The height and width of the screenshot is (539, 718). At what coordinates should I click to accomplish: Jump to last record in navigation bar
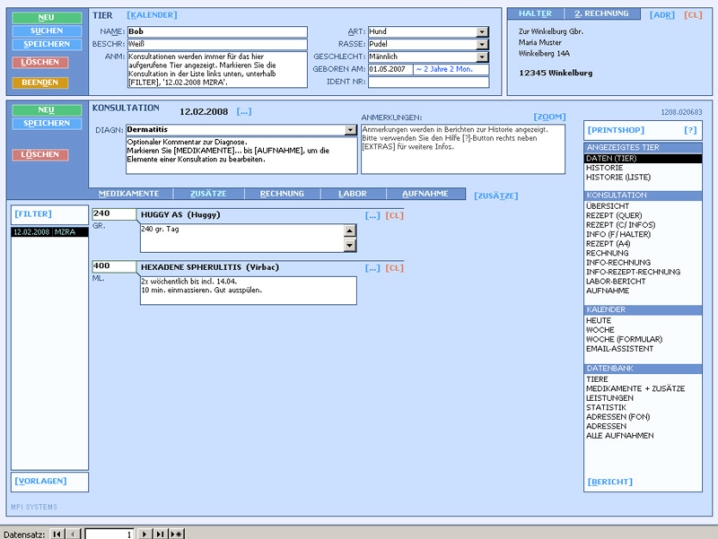(160, 534)
